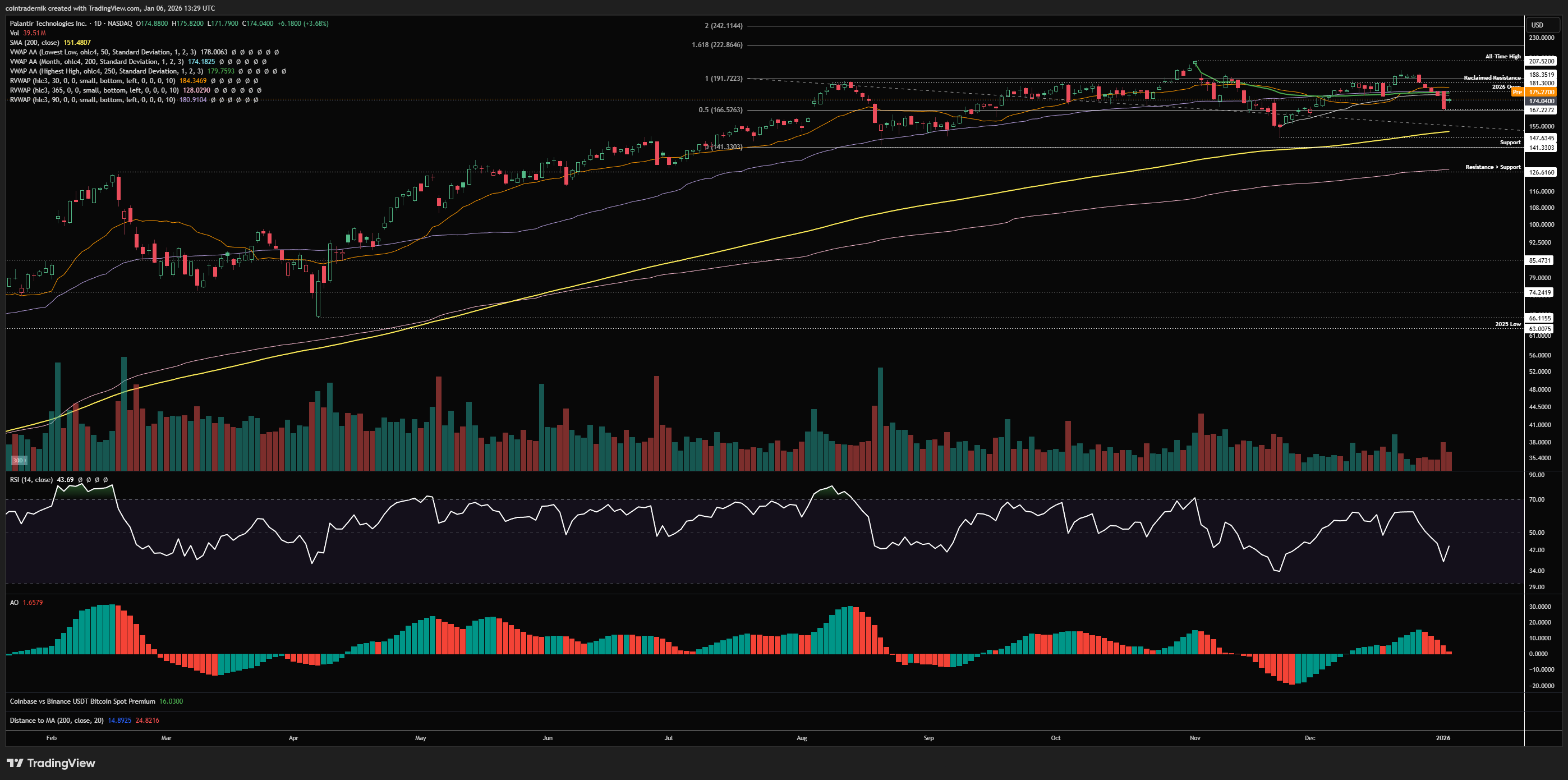
Task: Select the SMA 200 close indicator legend
Action: (x=34, y=43)
